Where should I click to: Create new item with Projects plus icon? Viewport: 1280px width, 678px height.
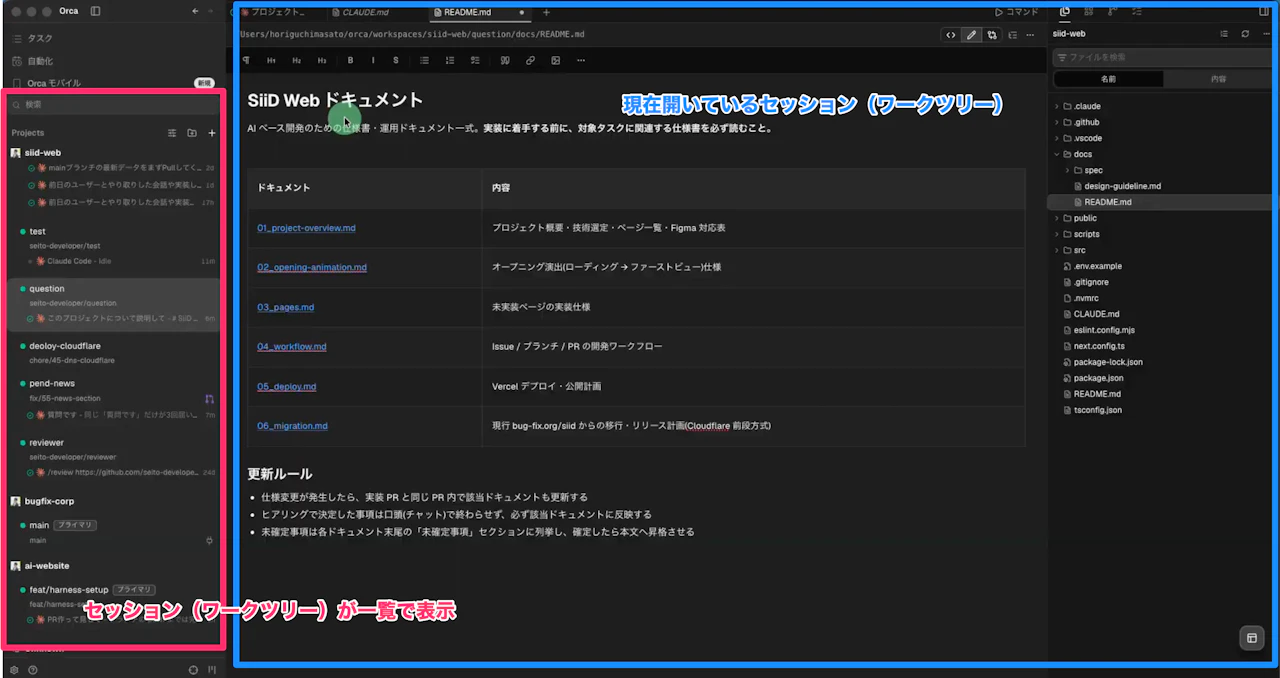[x=211, y=133]
